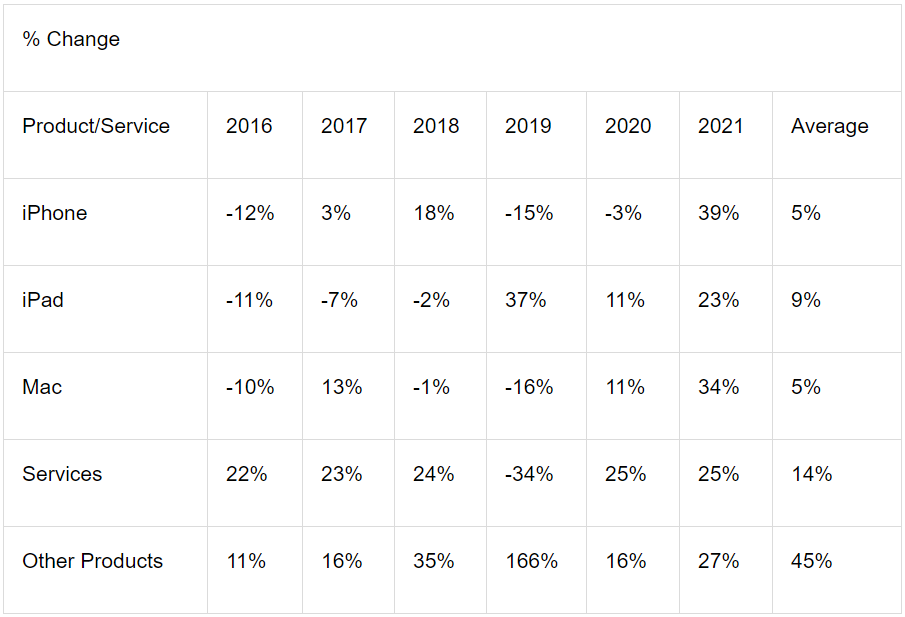The image size is (905, 617).
Task: Select the Services row label
Action: coord(62,474)
